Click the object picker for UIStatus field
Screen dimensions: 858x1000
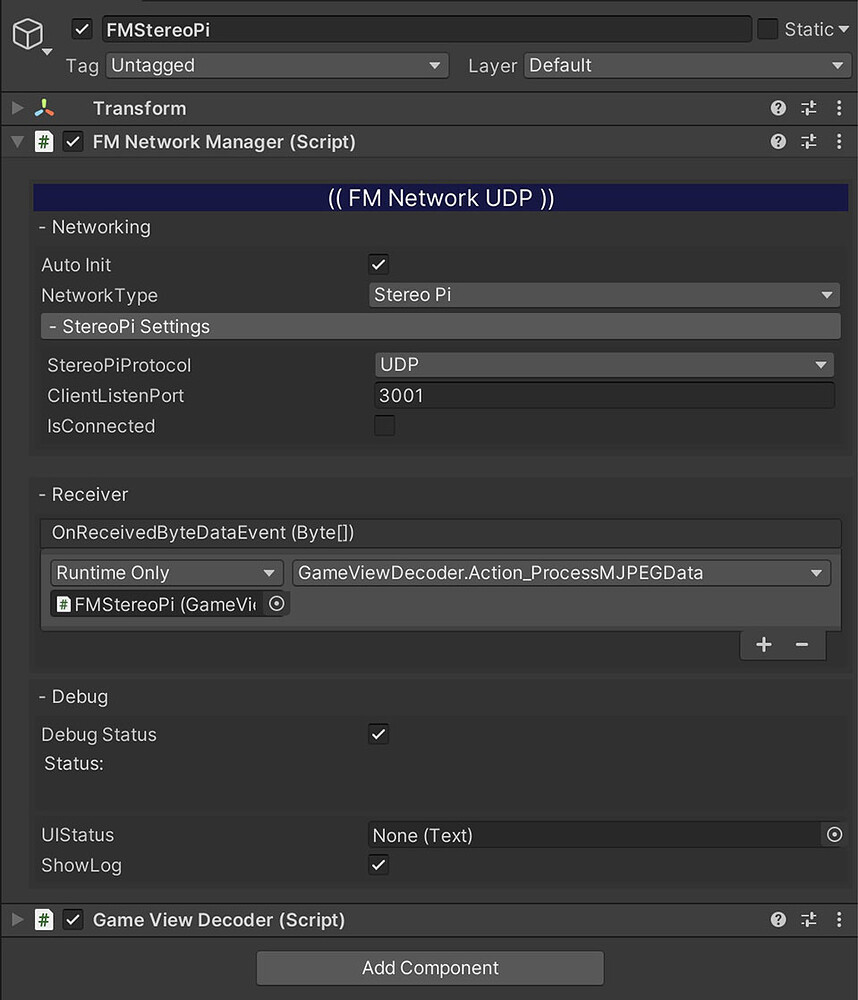pos(834,835)
